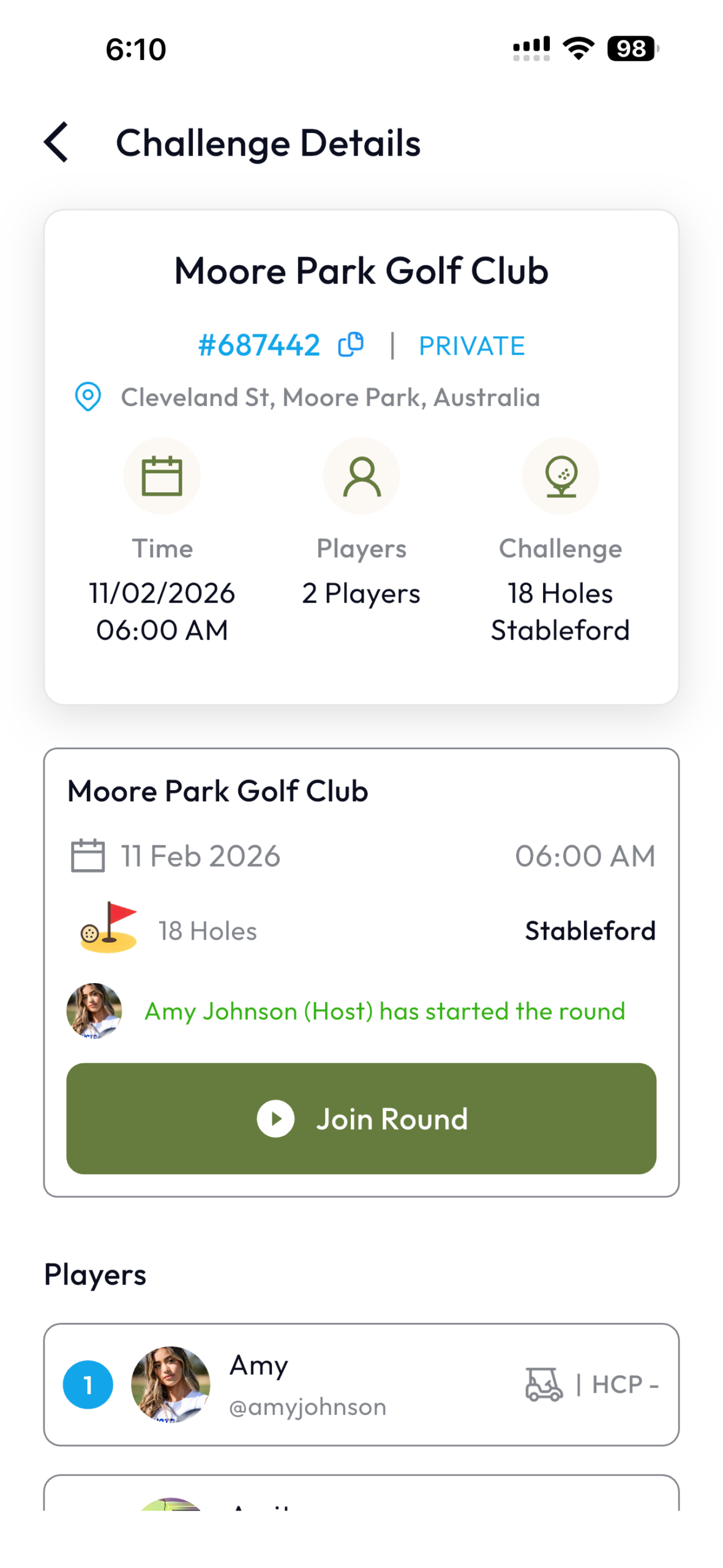Tap the calendar icon beside 11 Feb 2026
The height and width of the screenshot is (1568, 723).
click(x=88, y=855)
